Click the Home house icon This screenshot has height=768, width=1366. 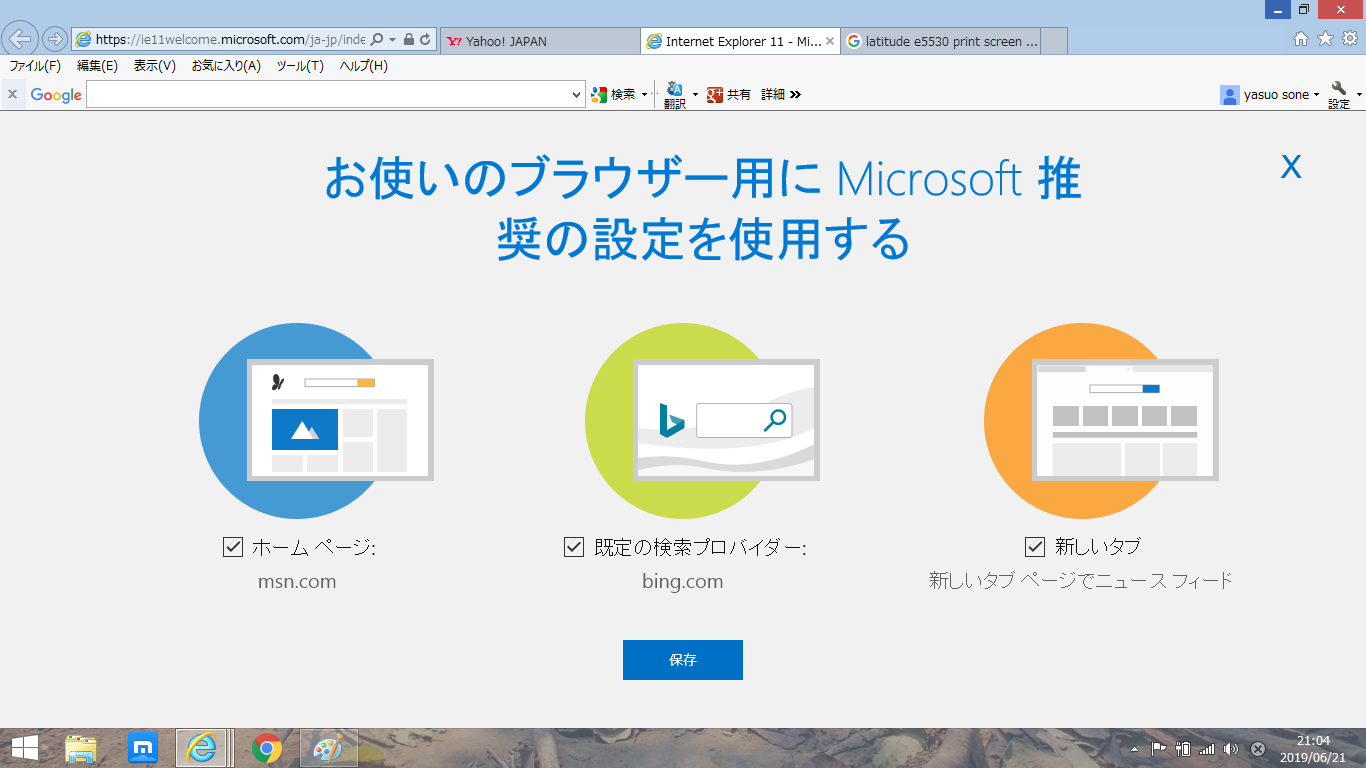[x=1301, y=39]
